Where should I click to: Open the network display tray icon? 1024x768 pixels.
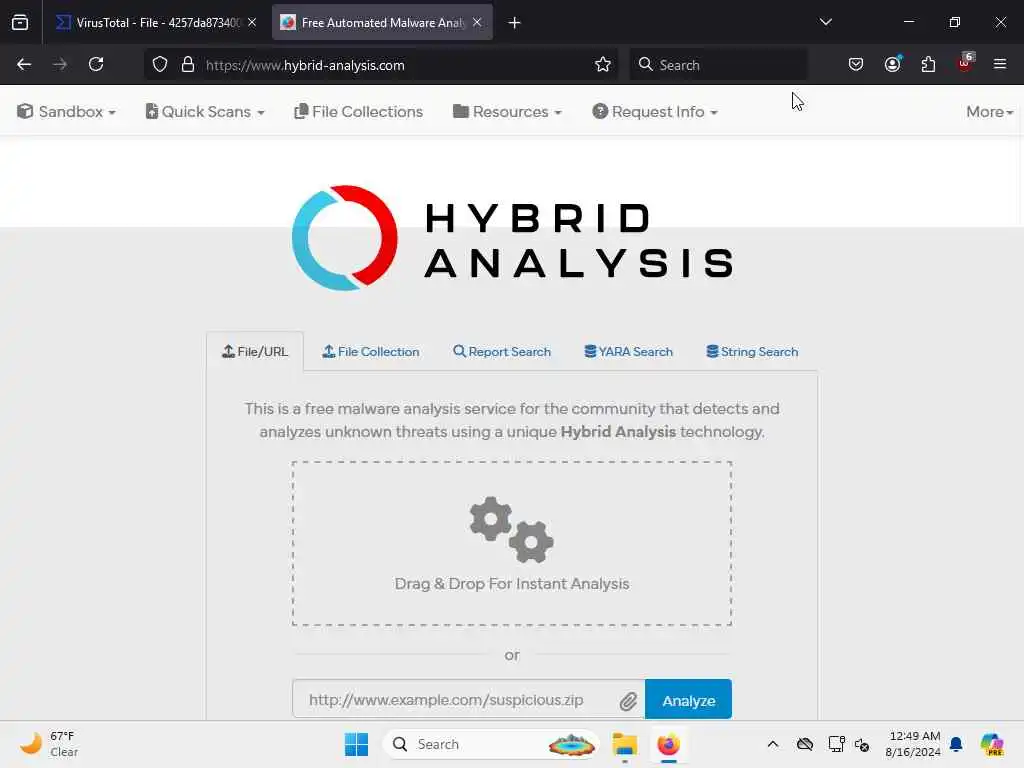pos(837,744)
